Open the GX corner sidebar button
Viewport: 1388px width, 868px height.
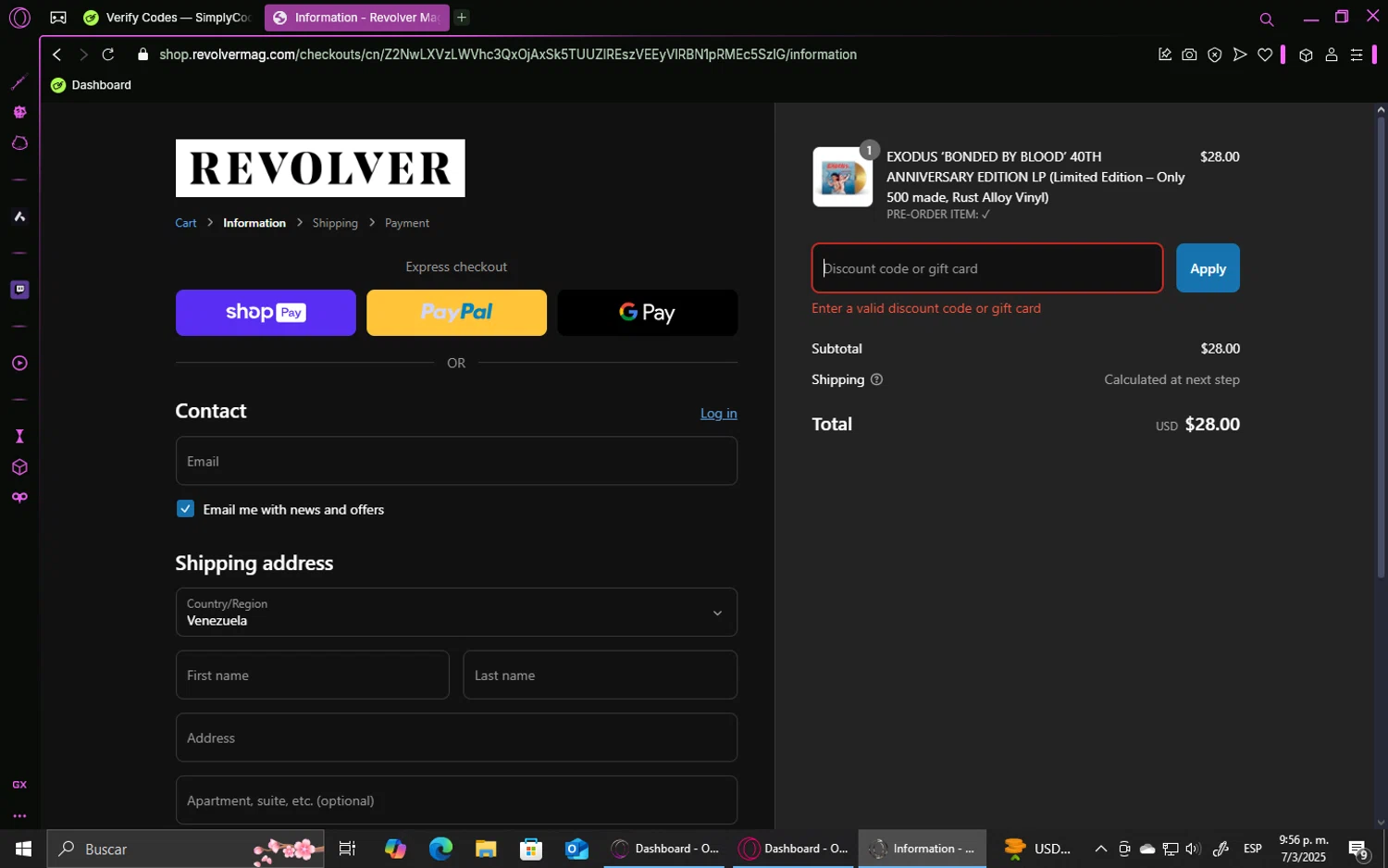(19, 785)
